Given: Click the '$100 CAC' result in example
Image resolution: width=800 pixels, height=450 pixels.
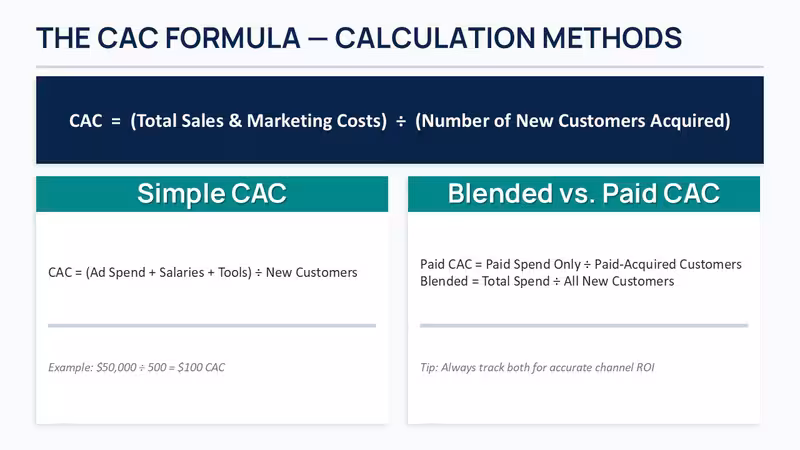Looking at the screenshot, I should tap(201, 367).
